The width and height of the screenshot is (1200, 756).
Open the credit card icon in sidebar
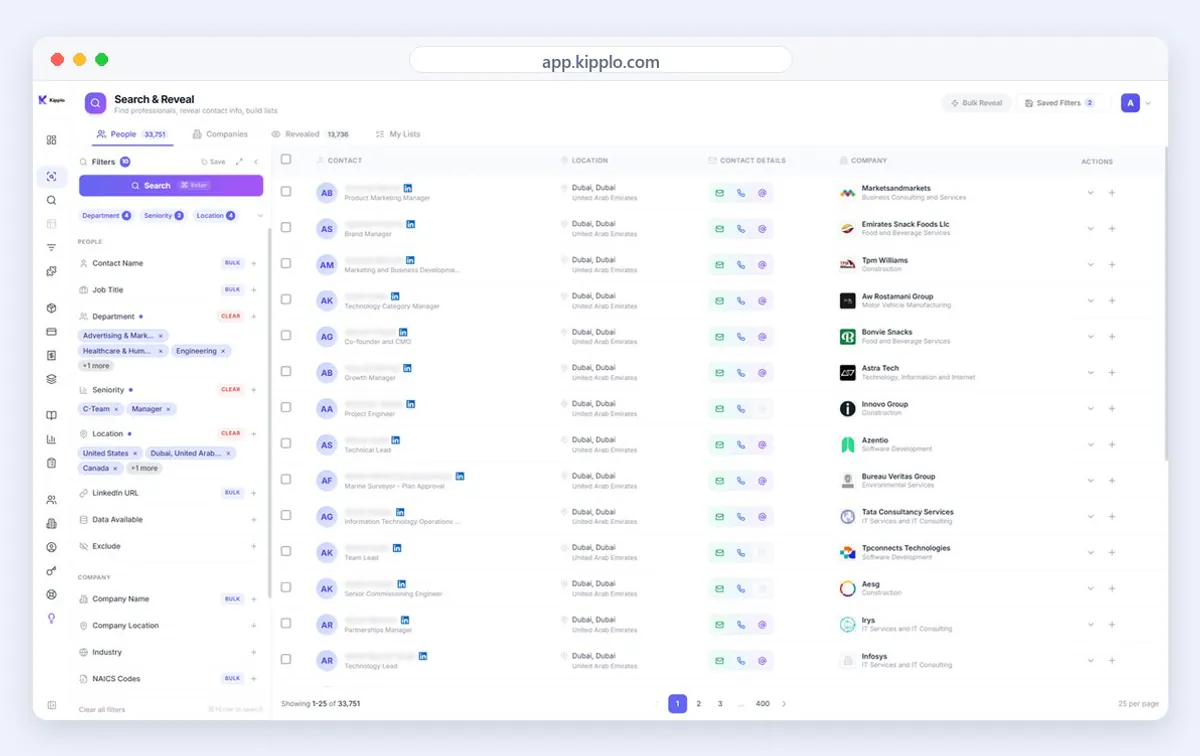coord(51,331)
